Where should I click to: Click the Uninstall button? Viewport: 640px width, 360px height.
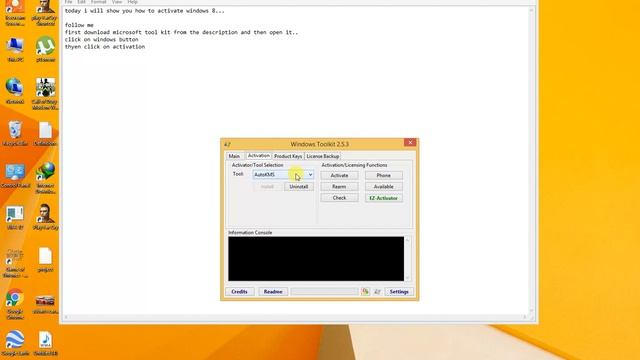299,187
